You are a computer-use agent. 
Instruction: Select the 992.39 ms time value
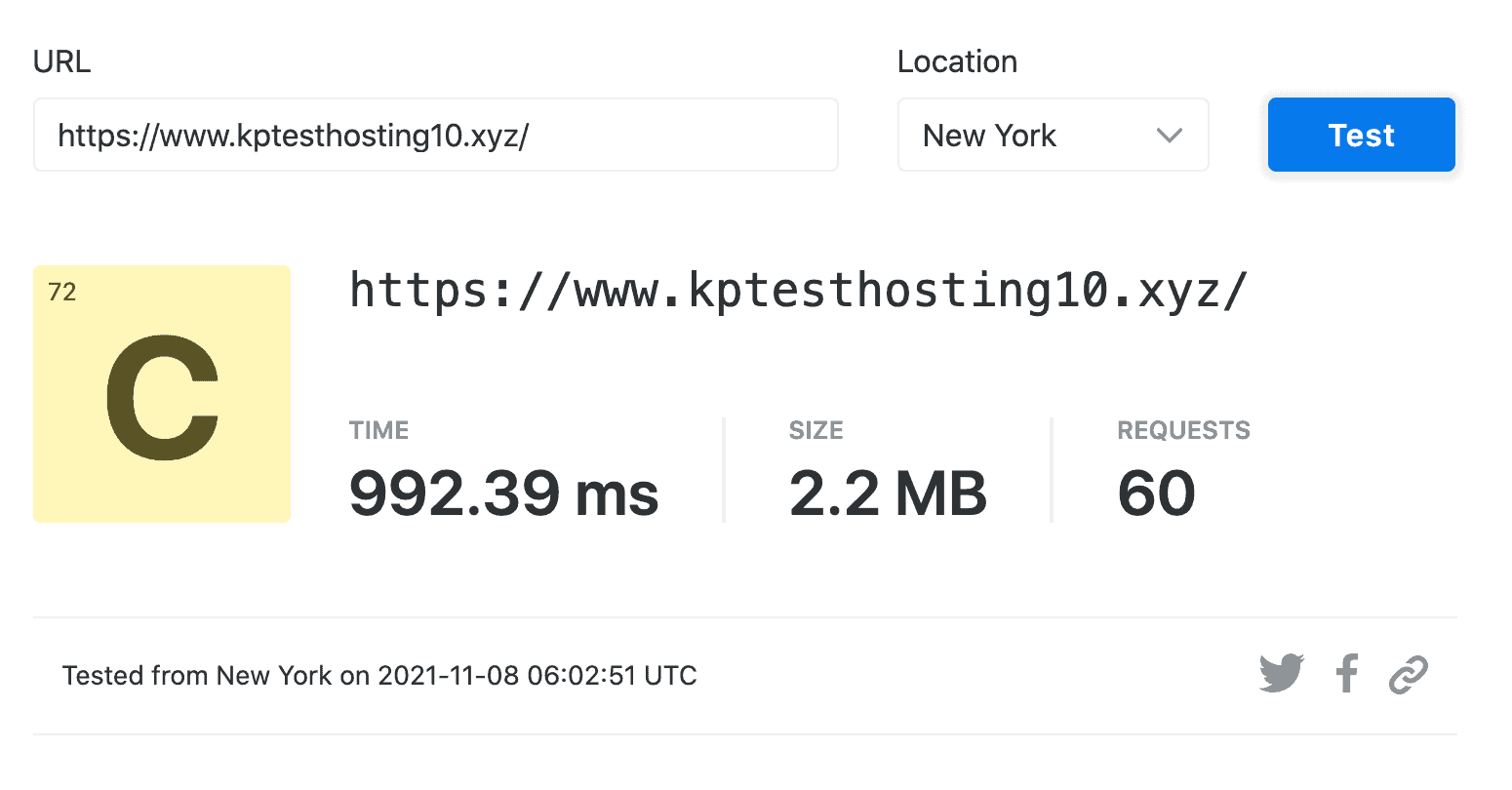click(x=503, y=493)
